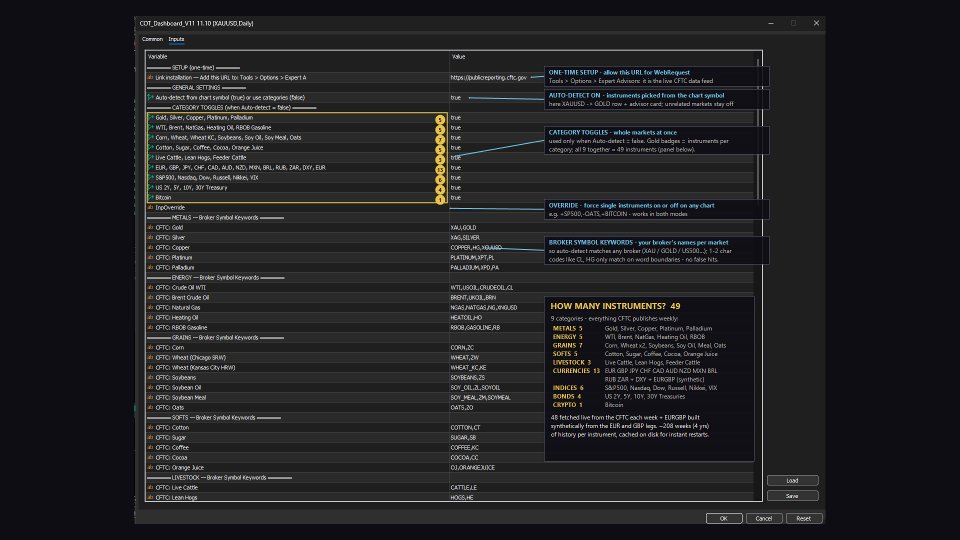The height and width of the screenshot is (540, 960).
Task: Click the string icon beside CFTC: Cotton
Action: coord(150,427)
